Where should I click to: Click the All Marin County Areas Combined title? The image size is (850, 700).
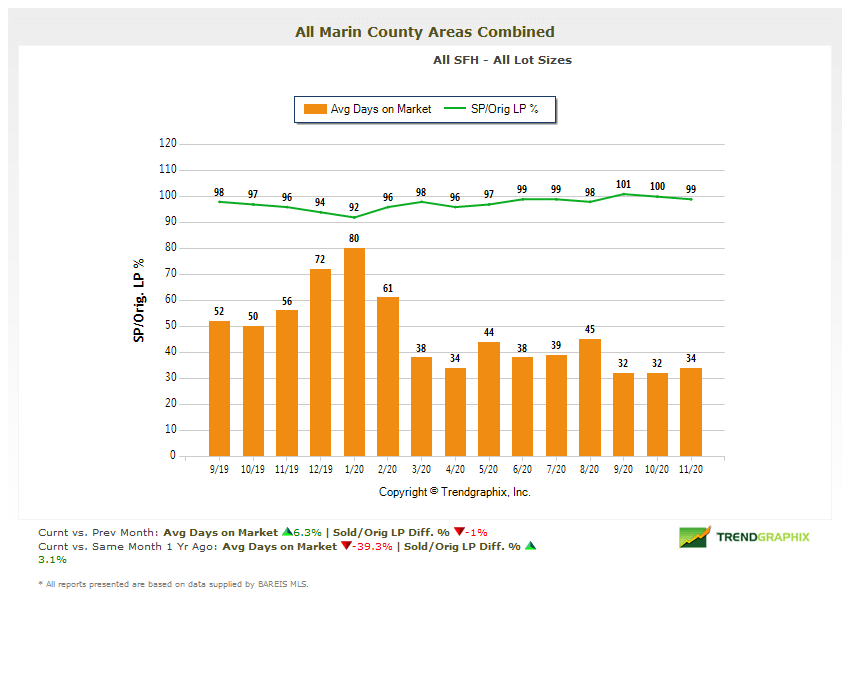pyautogui.click(x=425, y=32)
